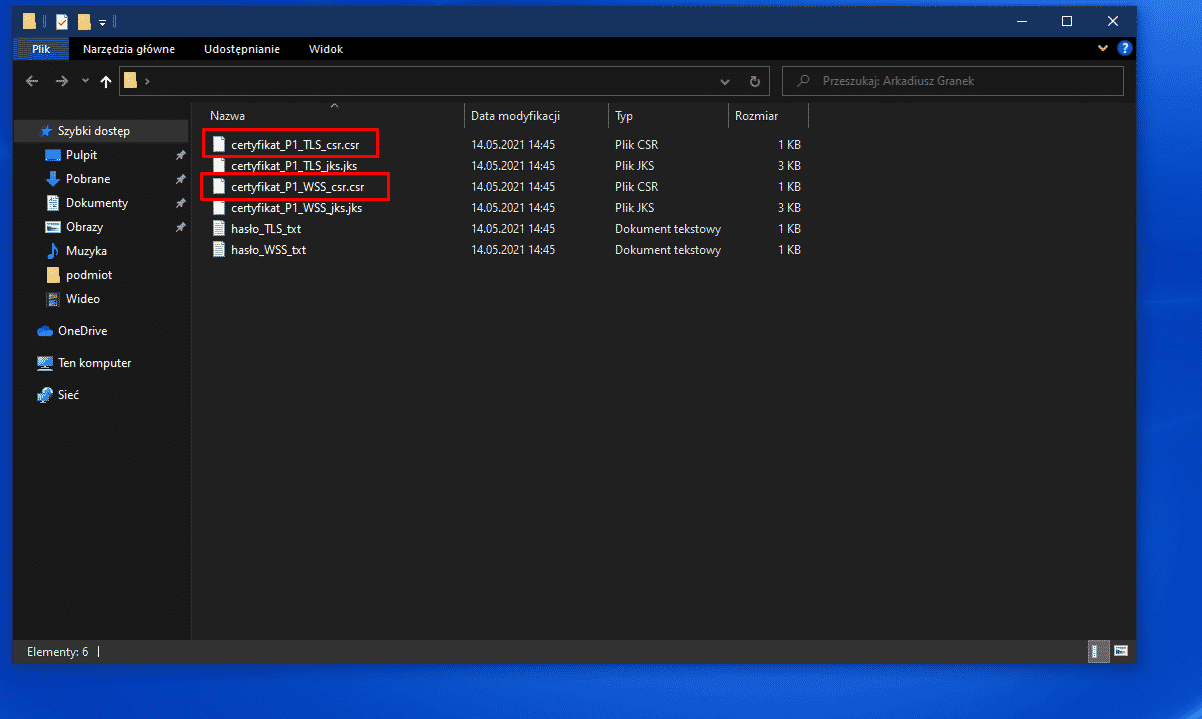Switch to large icons view in status bar
Viewport: 1202px width, 719px height.
(x=1120, y=651)
